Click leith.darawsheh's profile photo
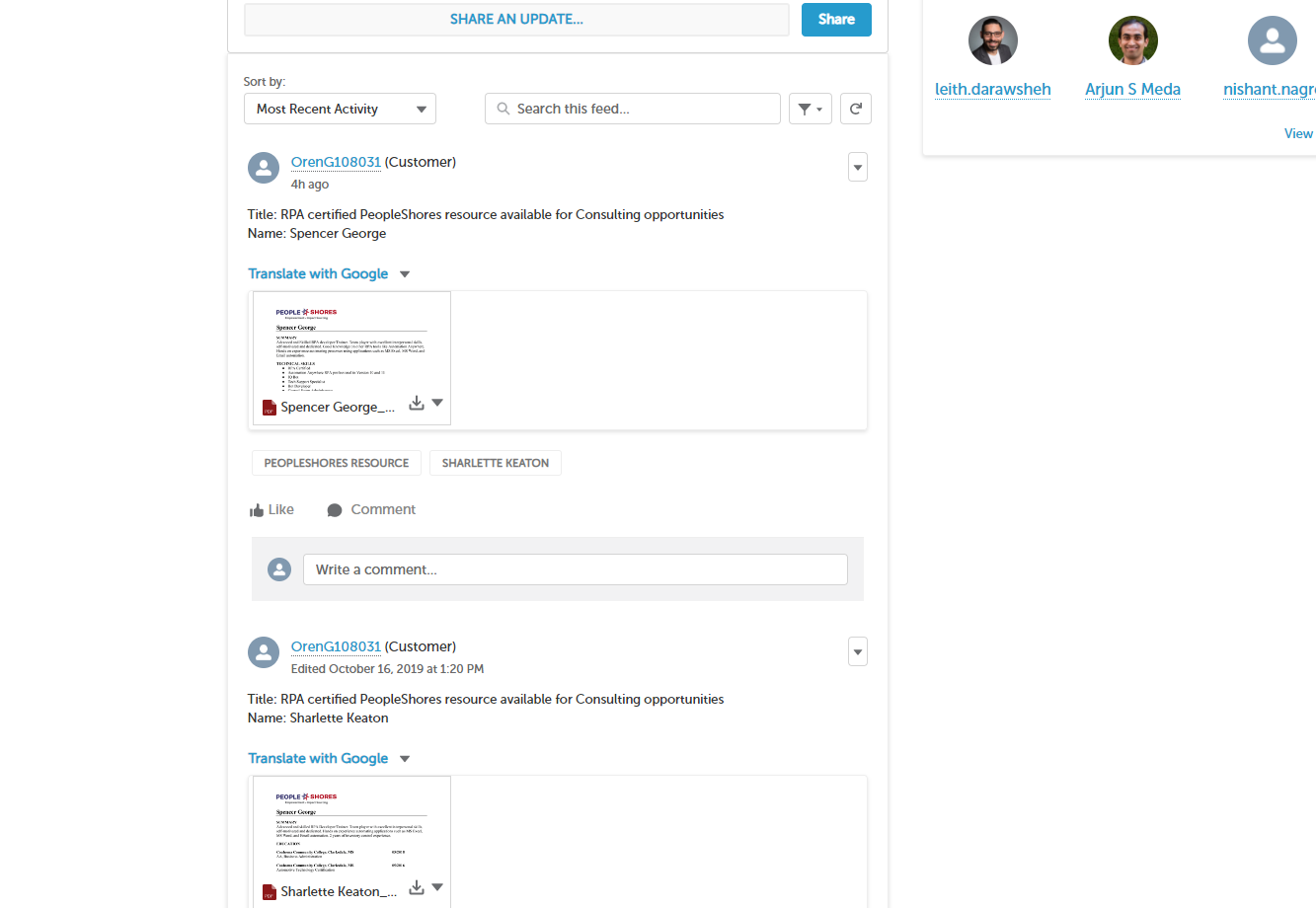The height and width of the screenshot is (908, 1316). pyautogui.click(x=992, y=40)
